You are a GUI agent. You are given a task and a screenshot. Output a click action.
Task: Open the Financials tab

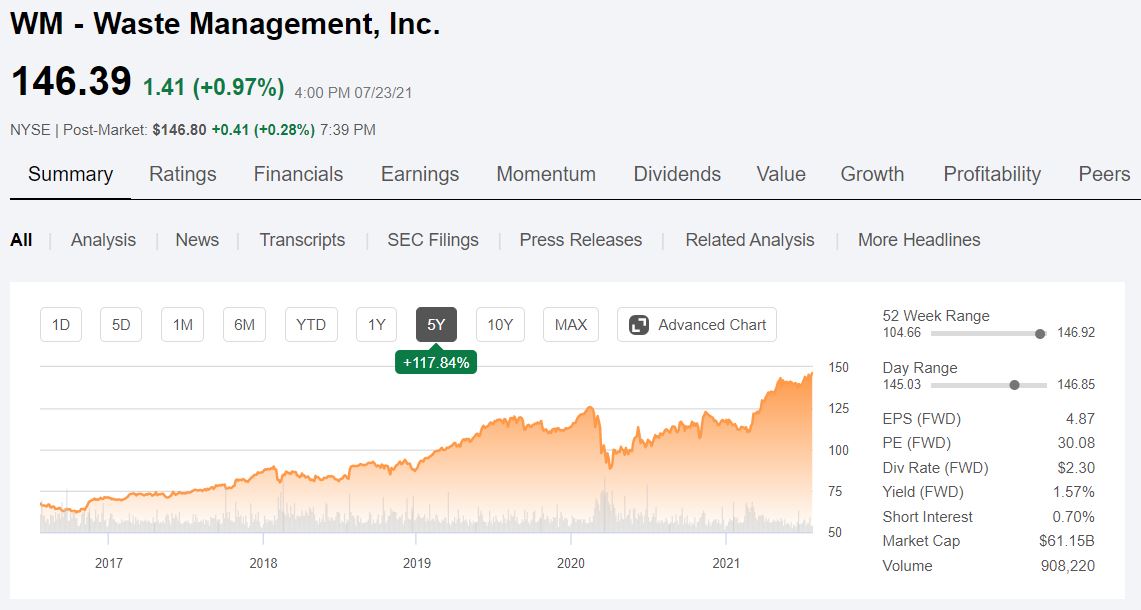(298, 174)
